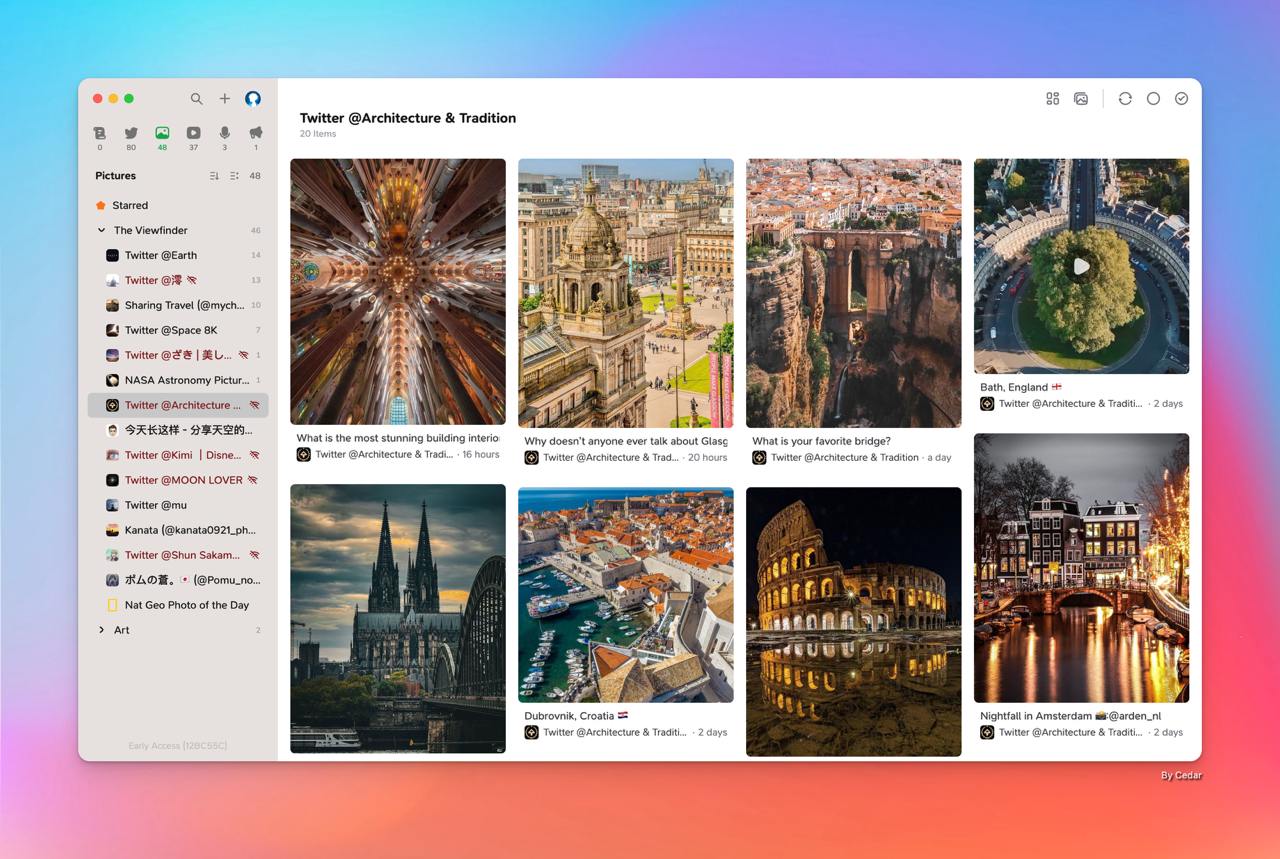Click the list options icon beside Pictures
This screenshot has width=1280, height=859.
point(234,176)
